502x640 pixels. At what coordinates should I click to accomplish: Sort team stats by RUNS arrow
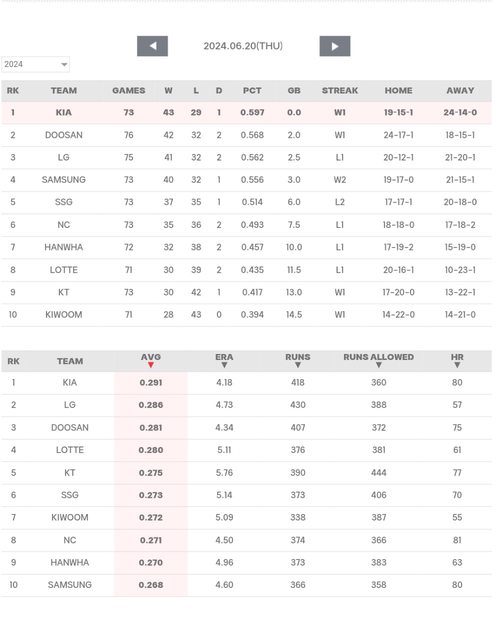[298, 365]
